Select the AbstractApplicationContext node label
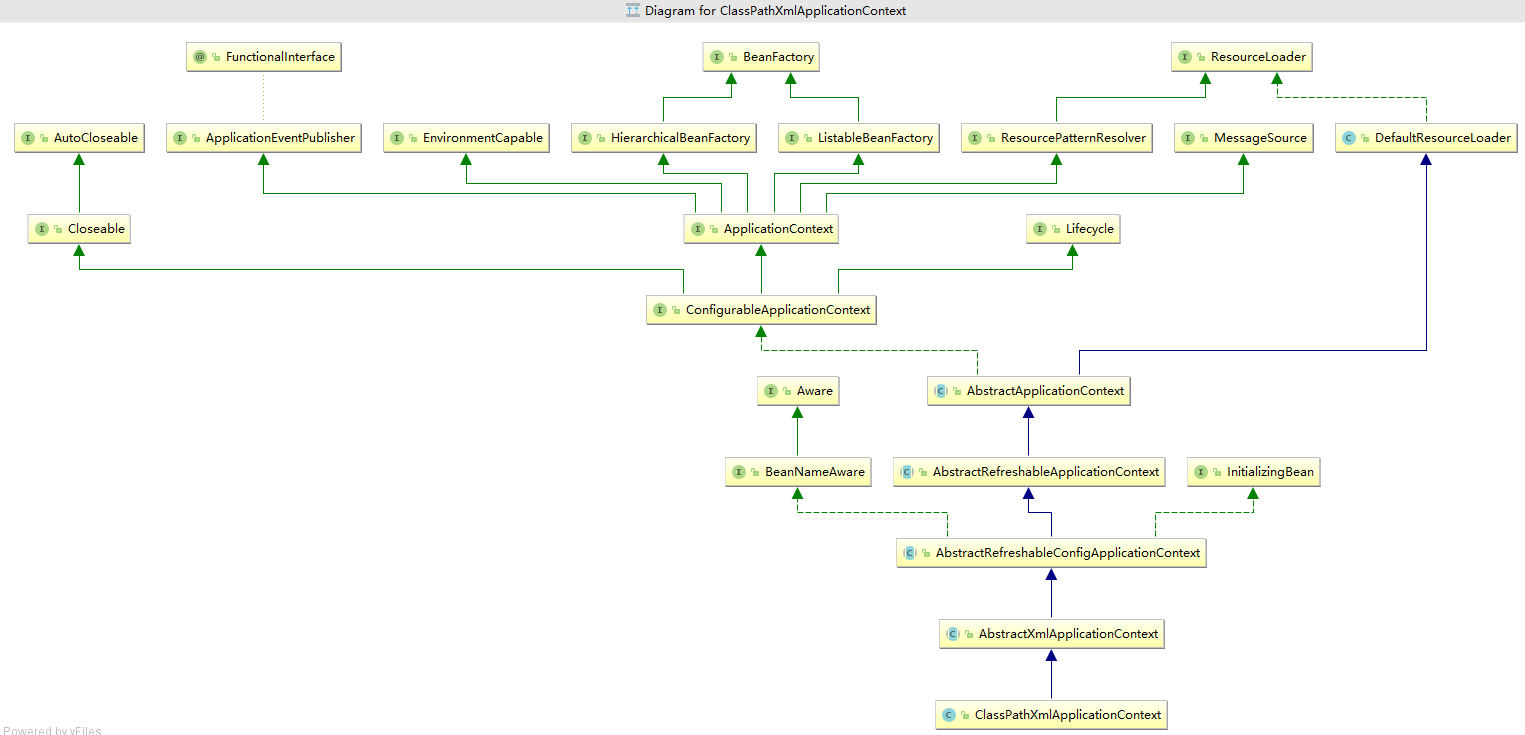This screenshot has width=1525, height=735. pyautogui.click(x=1045, y=391)
